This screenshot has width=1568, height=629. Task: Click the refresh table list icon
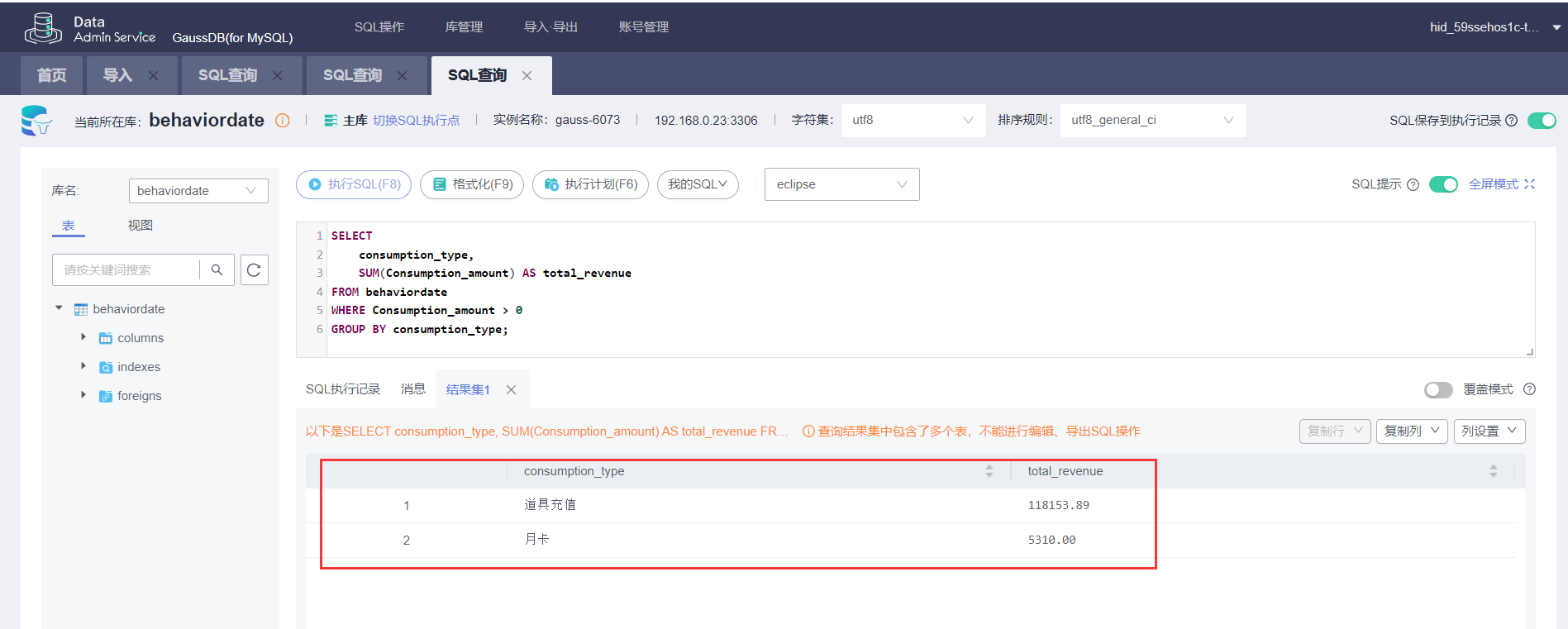pyautogui.click(x=255, y=270)
